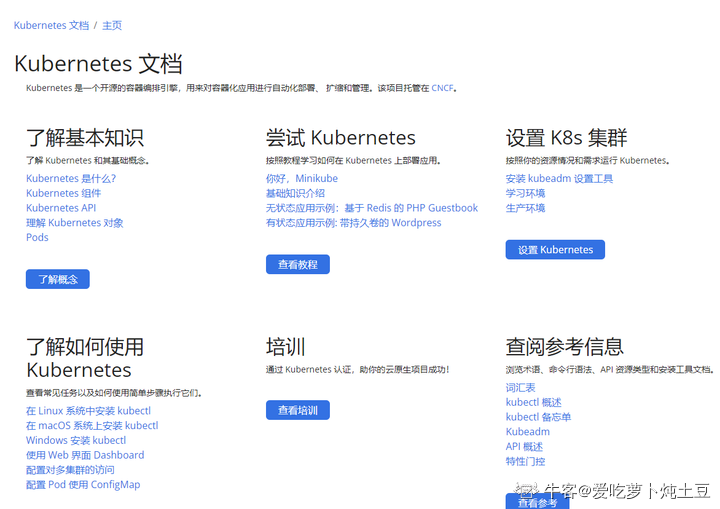The height and width of the screenshot is (509, 720).
Task: Open the 理解 Kubernetes 对象 link
Action: click(x=75, y=222)
